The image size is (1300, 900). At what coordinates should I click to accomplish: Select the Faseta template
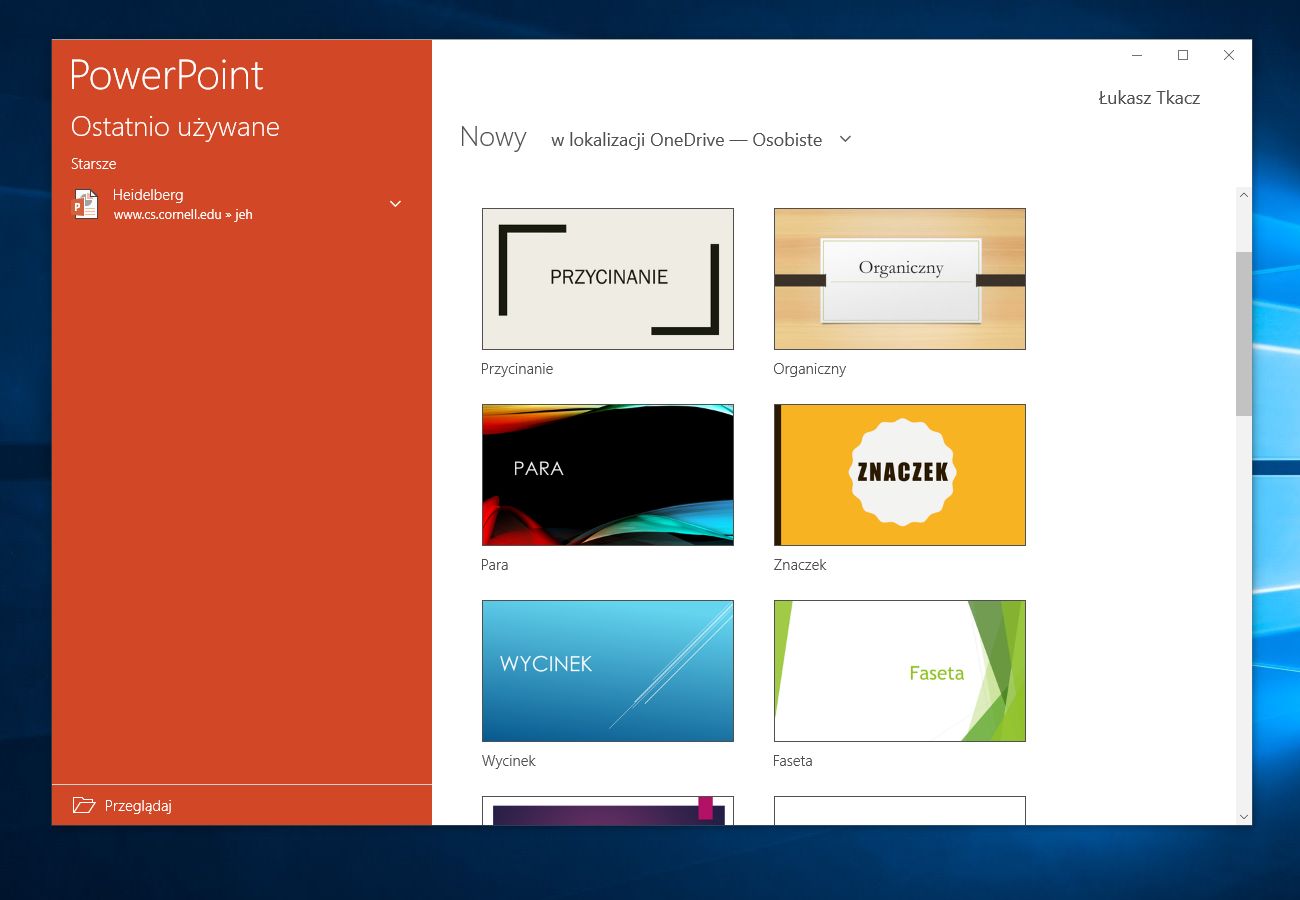point(898,670)
